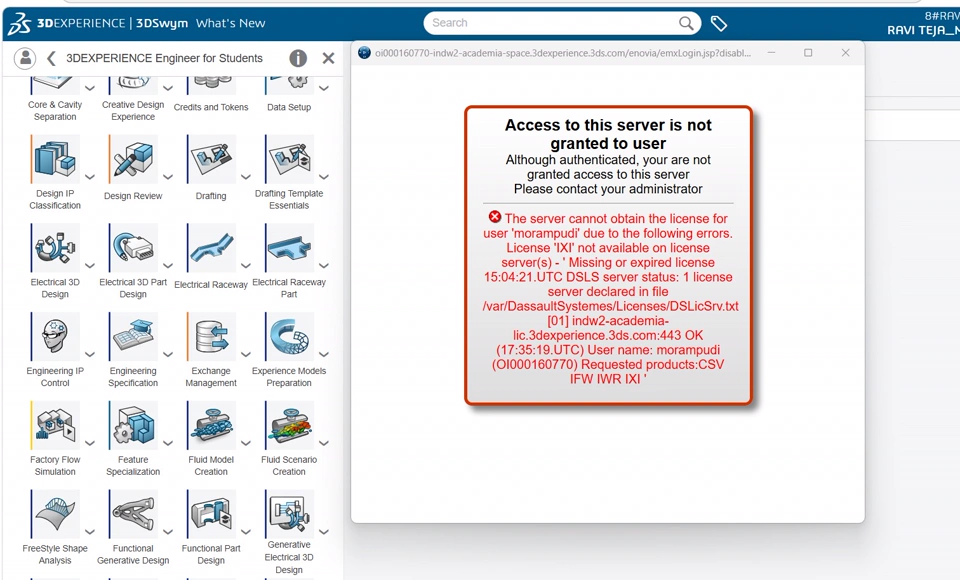Image resolution: width=960 pixels, height=580 pixels.
Task: Expand chevron next to Design IP Classification
Action: pos(90,177)
